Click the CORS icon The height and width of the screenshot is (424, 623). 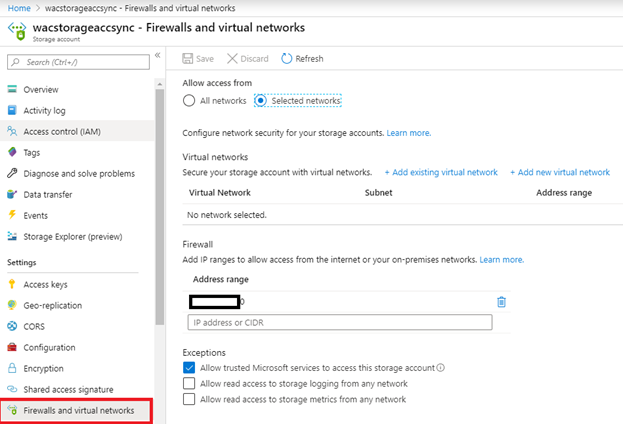12,326
